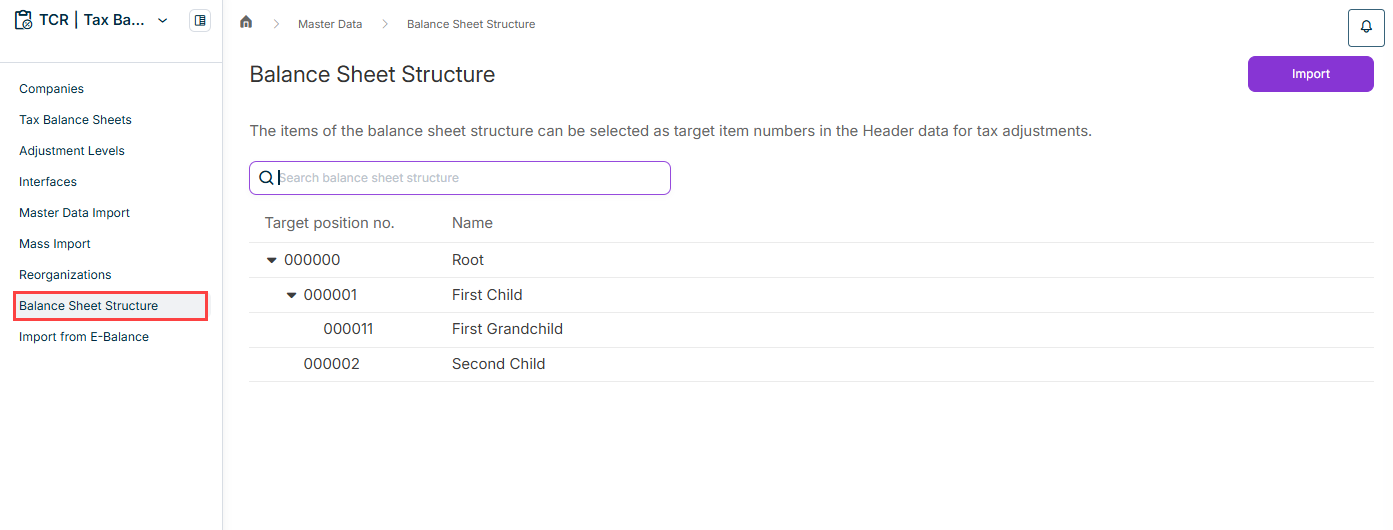Viewport: 1393px width, 530px height.
Task: Open the TCR Tax Balance app dropdown
Action: (163, 20)
